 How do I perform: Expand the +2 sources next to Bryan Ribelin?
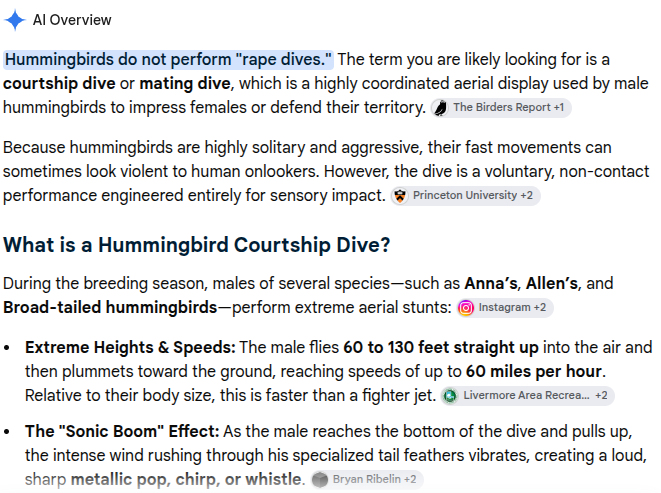pyautogui.click(x=410, y=480)
